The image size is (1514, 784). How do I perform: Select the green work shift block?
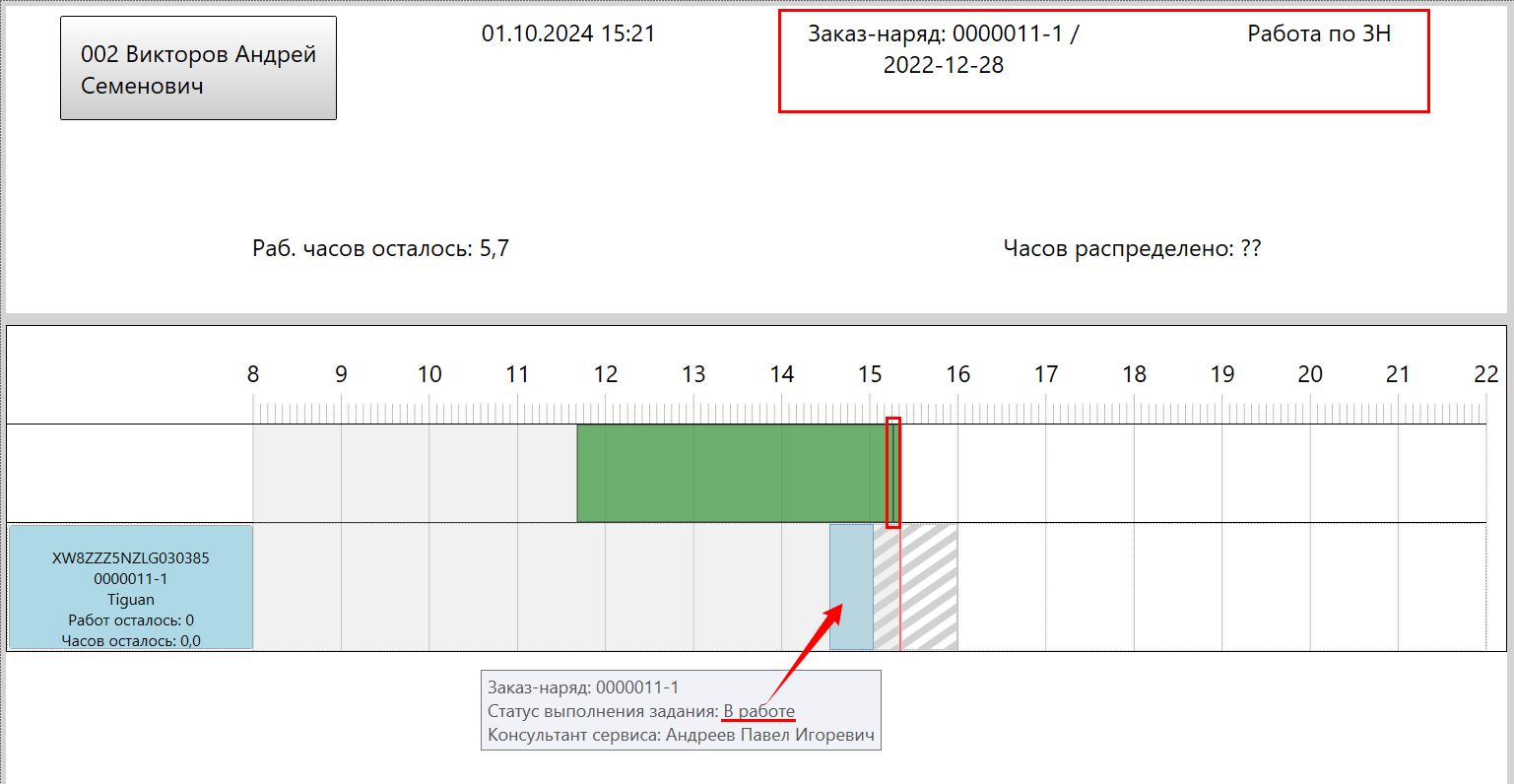click(729, 473)
